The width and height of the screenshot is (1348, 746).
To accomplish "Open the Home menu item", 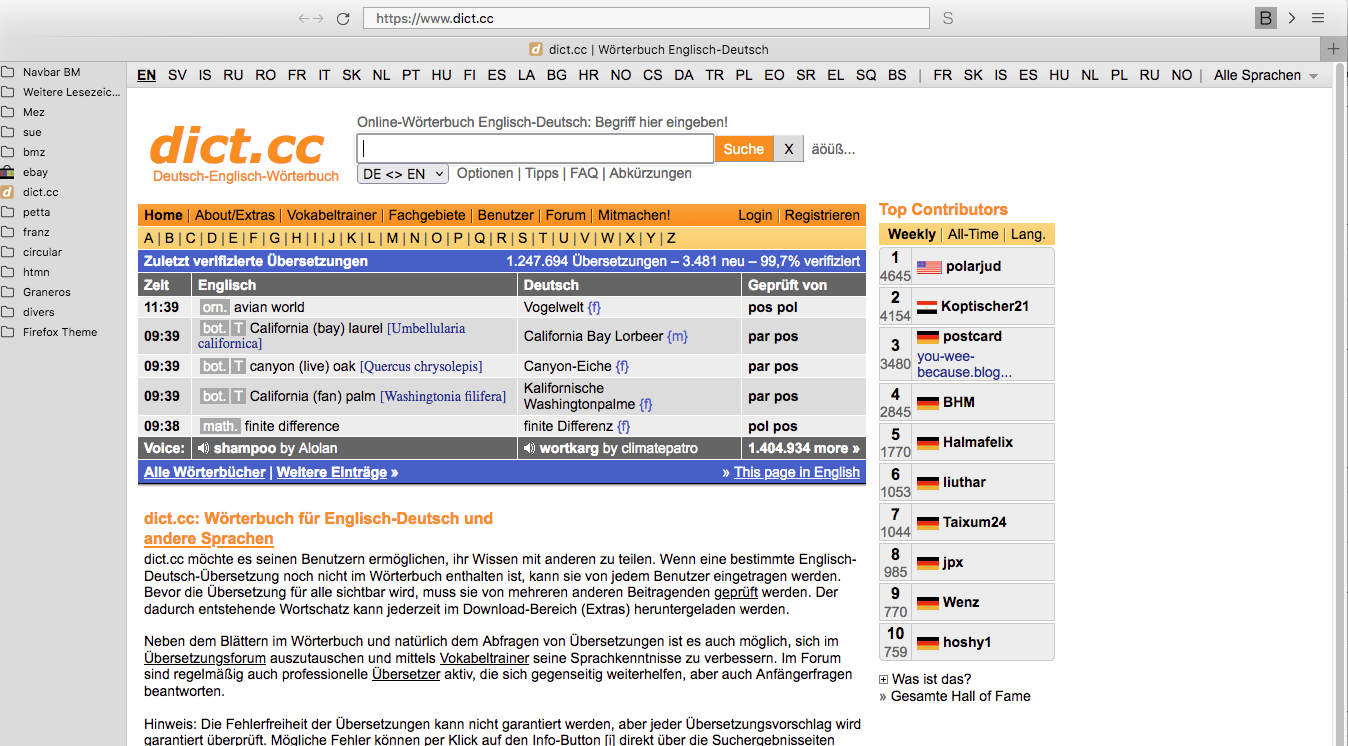I will click(163, 215).
